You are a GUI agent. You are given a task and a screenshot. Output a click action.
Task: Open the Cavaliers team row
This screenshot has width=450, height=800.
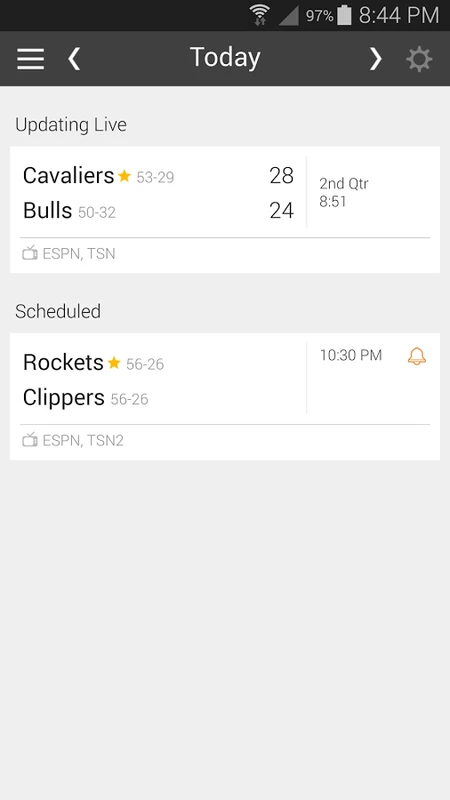click(158, 176)
